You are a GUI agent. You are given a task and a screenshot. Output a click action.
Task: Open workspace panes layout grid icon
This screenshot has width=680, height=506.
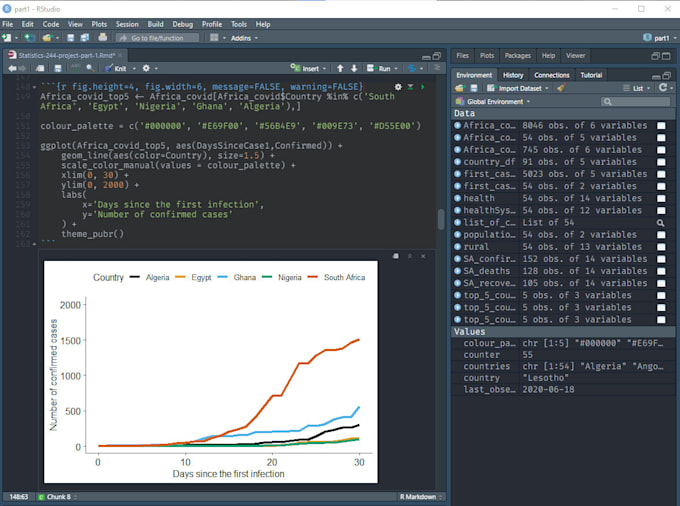coord(214,38)
